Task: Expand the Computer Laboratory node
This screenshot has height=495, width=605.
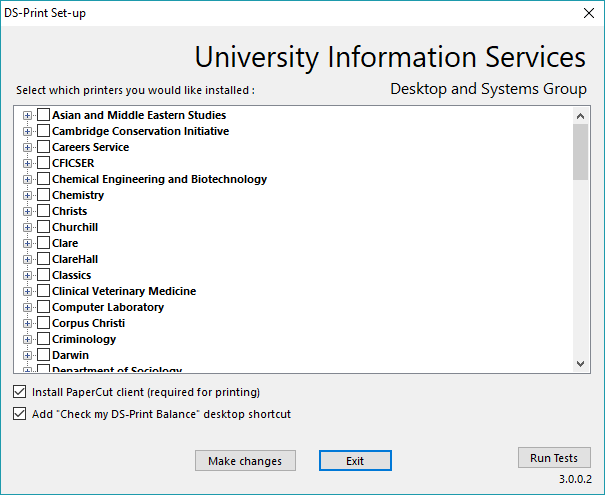Action: (27, 307)
